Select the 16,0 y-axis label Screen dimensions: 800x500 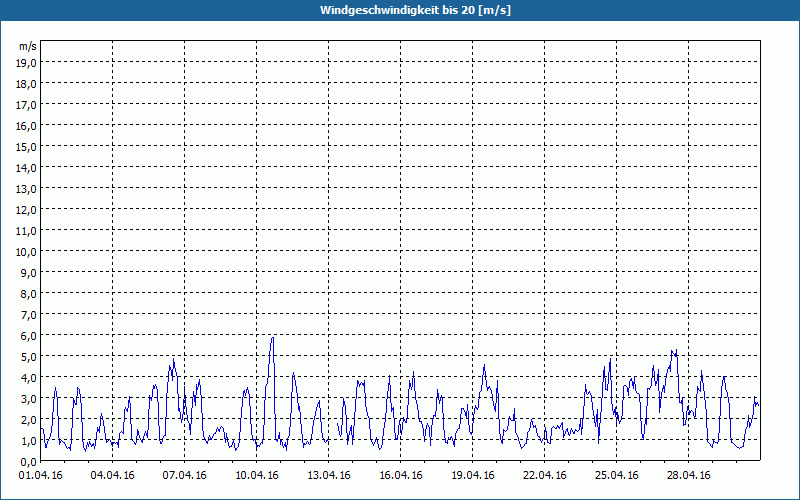coord(28,126)
